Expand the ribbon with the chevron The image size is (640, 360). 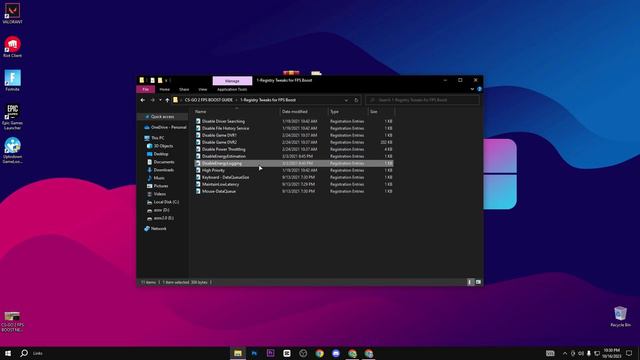(x=472, y=89)
